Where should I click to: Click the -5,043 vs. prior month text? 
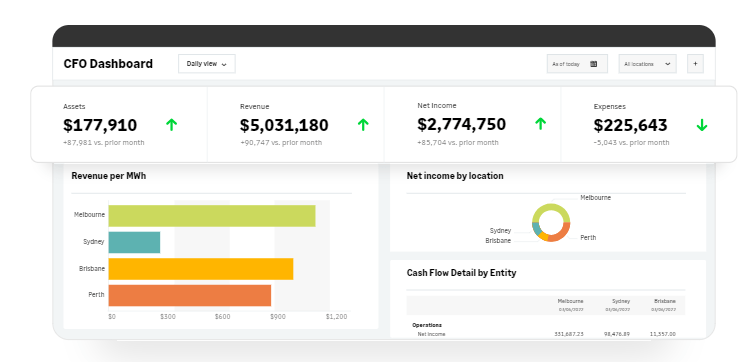tap(631, 142)
